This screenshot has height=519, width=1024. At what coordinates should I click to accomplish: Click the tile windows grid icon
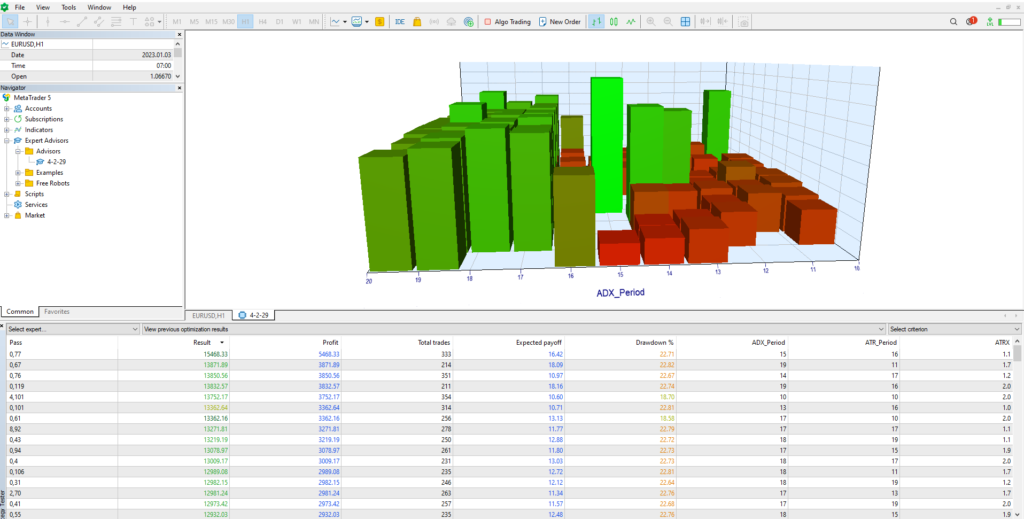(685, 21)
